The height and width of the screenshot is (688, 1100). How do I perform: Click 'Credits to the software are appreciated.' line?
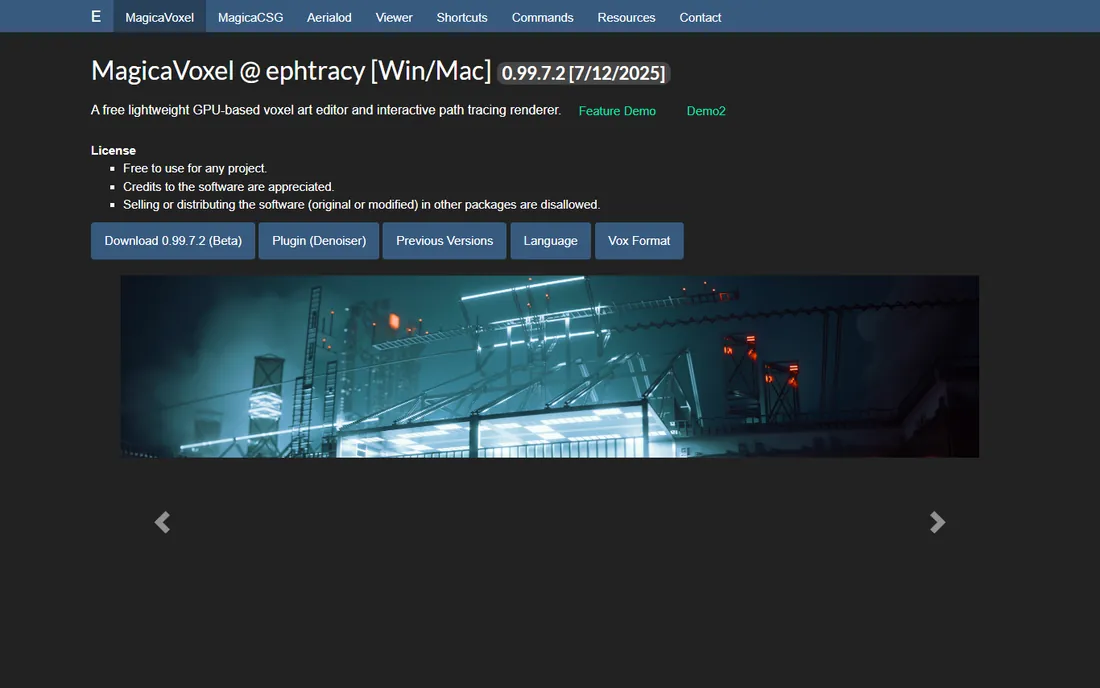pyautogui.click(x=228, y=187)
